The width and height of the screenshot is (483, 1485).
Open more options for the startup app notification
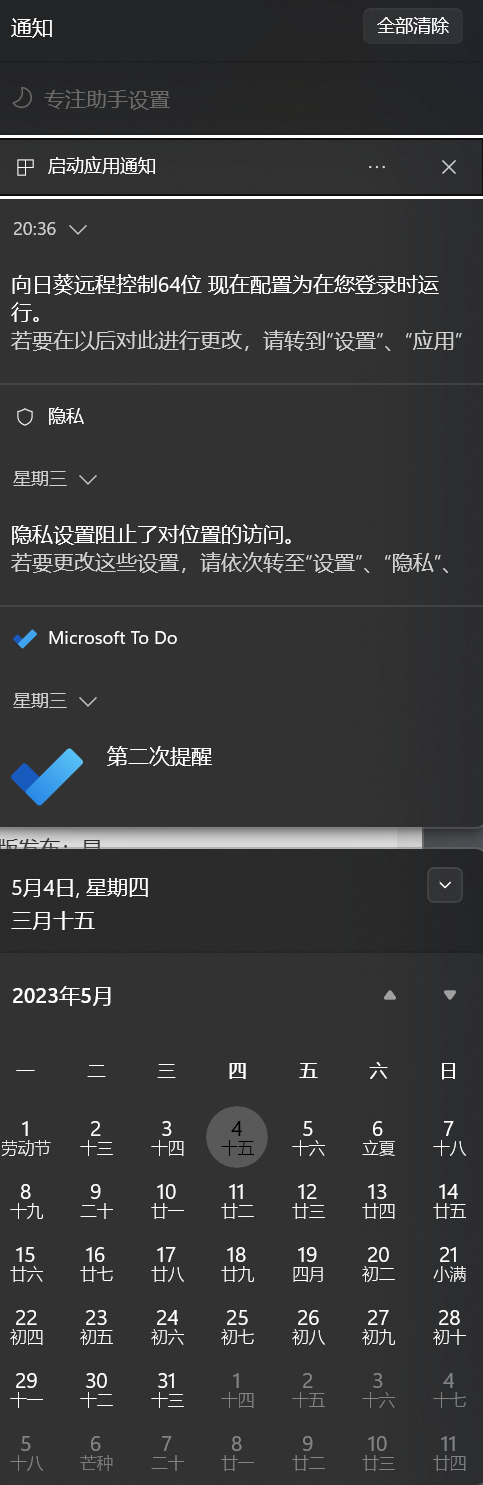coord(377,167)
